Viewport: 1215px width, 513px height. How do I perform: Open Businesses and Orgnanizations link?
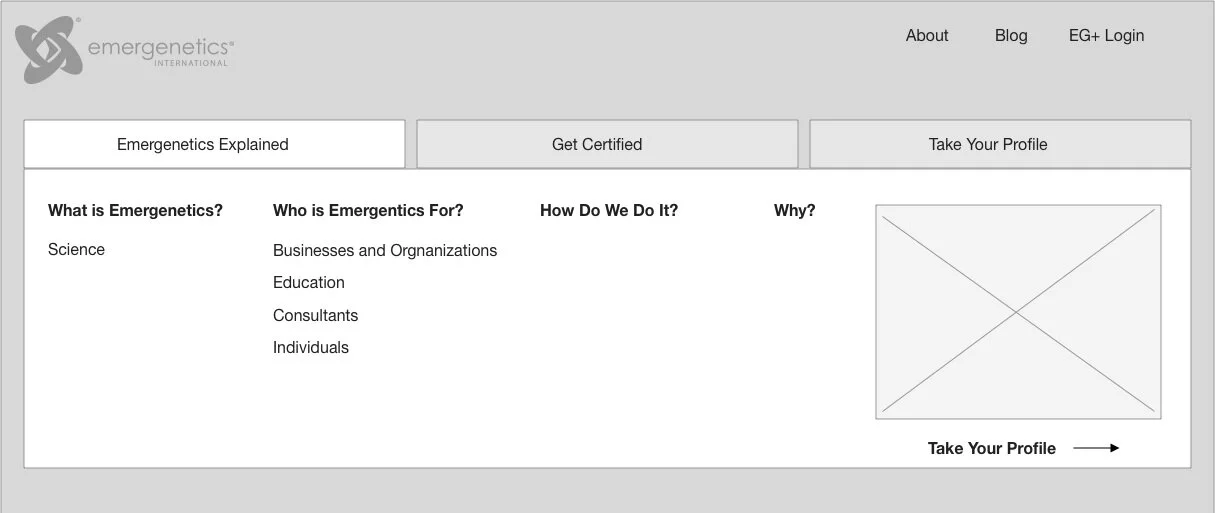385,251
